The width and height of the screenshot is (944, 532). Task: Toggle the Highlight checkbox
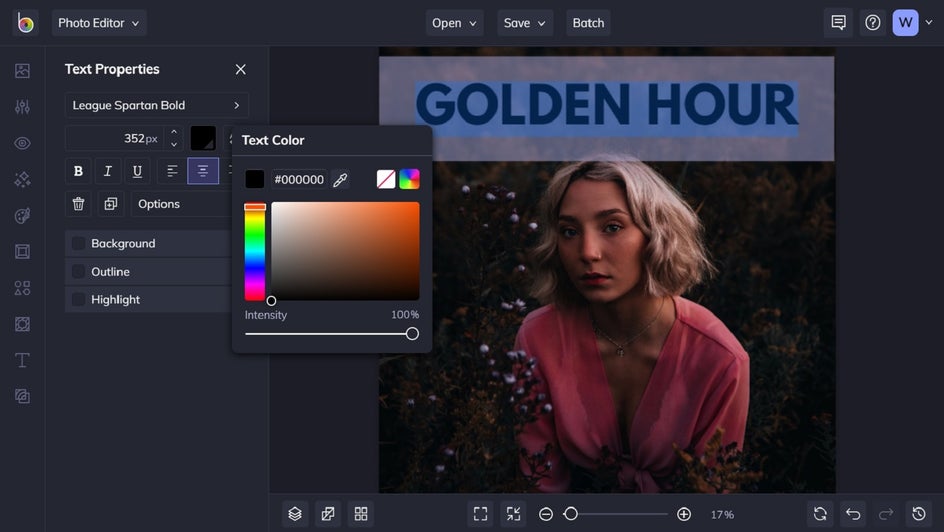78,300
